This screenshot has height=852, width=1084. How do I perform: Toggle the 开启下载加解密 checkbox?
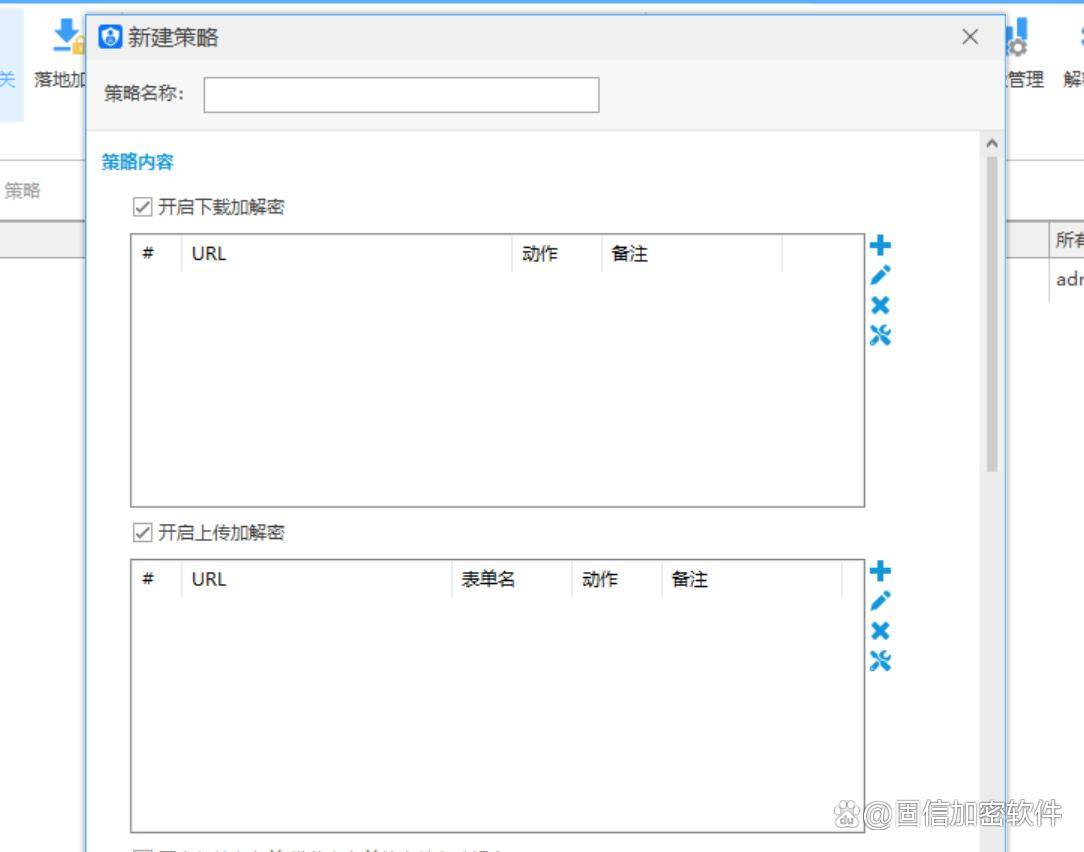click(x=143, y=207)
